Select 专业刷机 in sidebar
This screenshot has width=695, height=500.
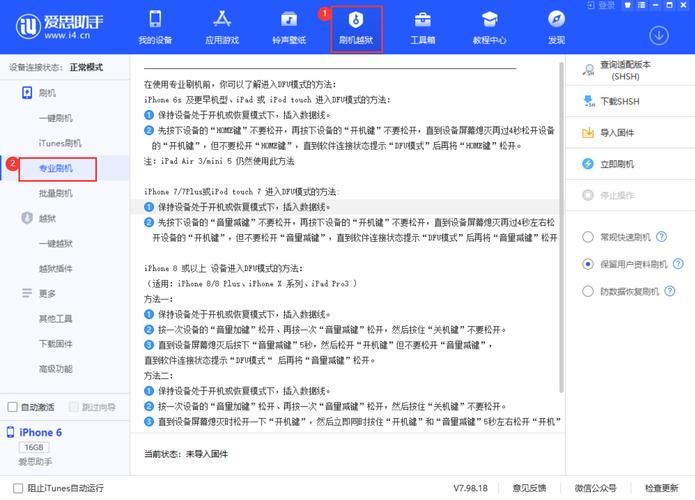[x=57, y=169]
